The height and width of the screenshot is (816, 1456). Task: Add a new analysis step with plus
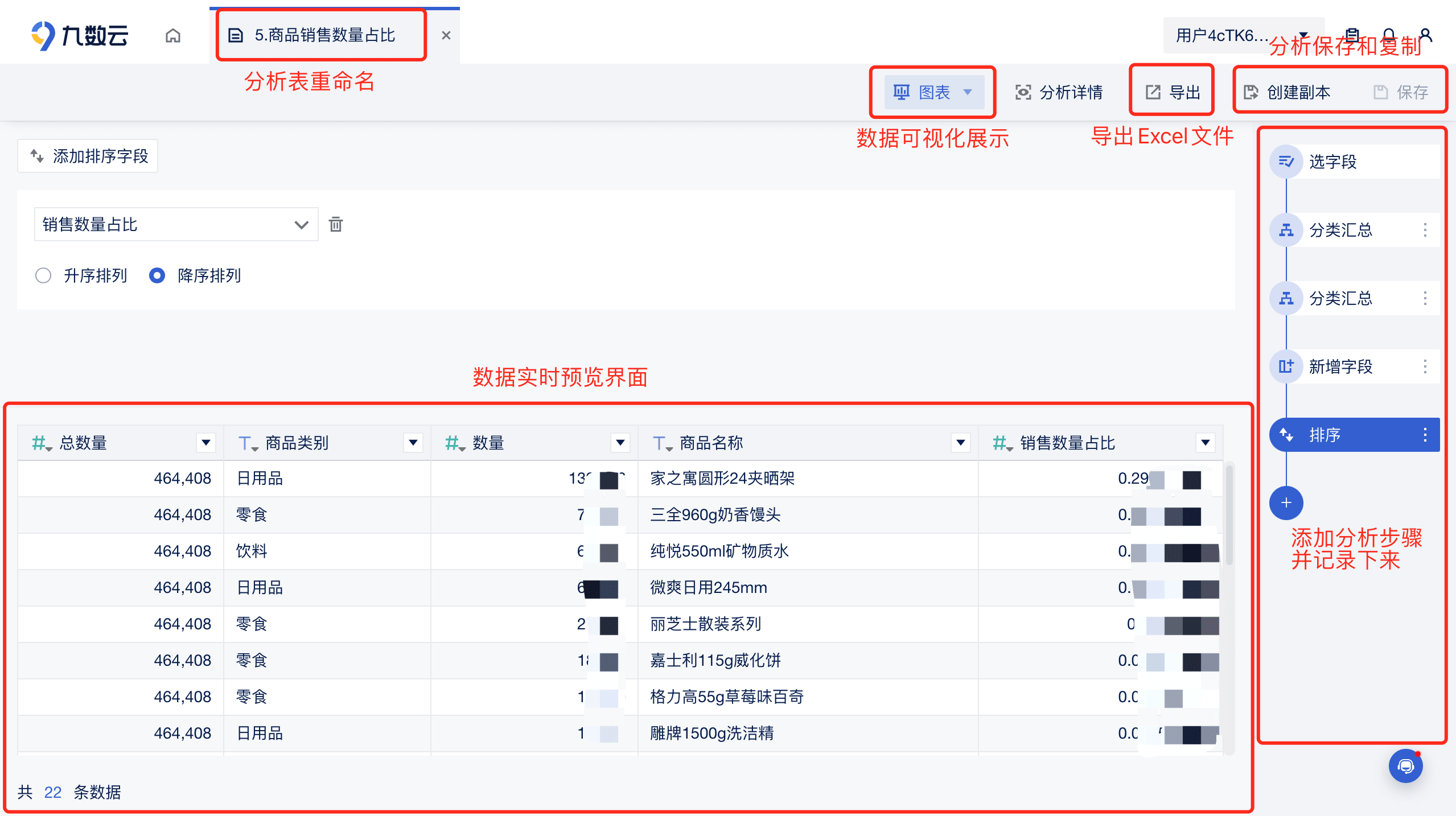pyautogui.click(x=1286, y=503)
